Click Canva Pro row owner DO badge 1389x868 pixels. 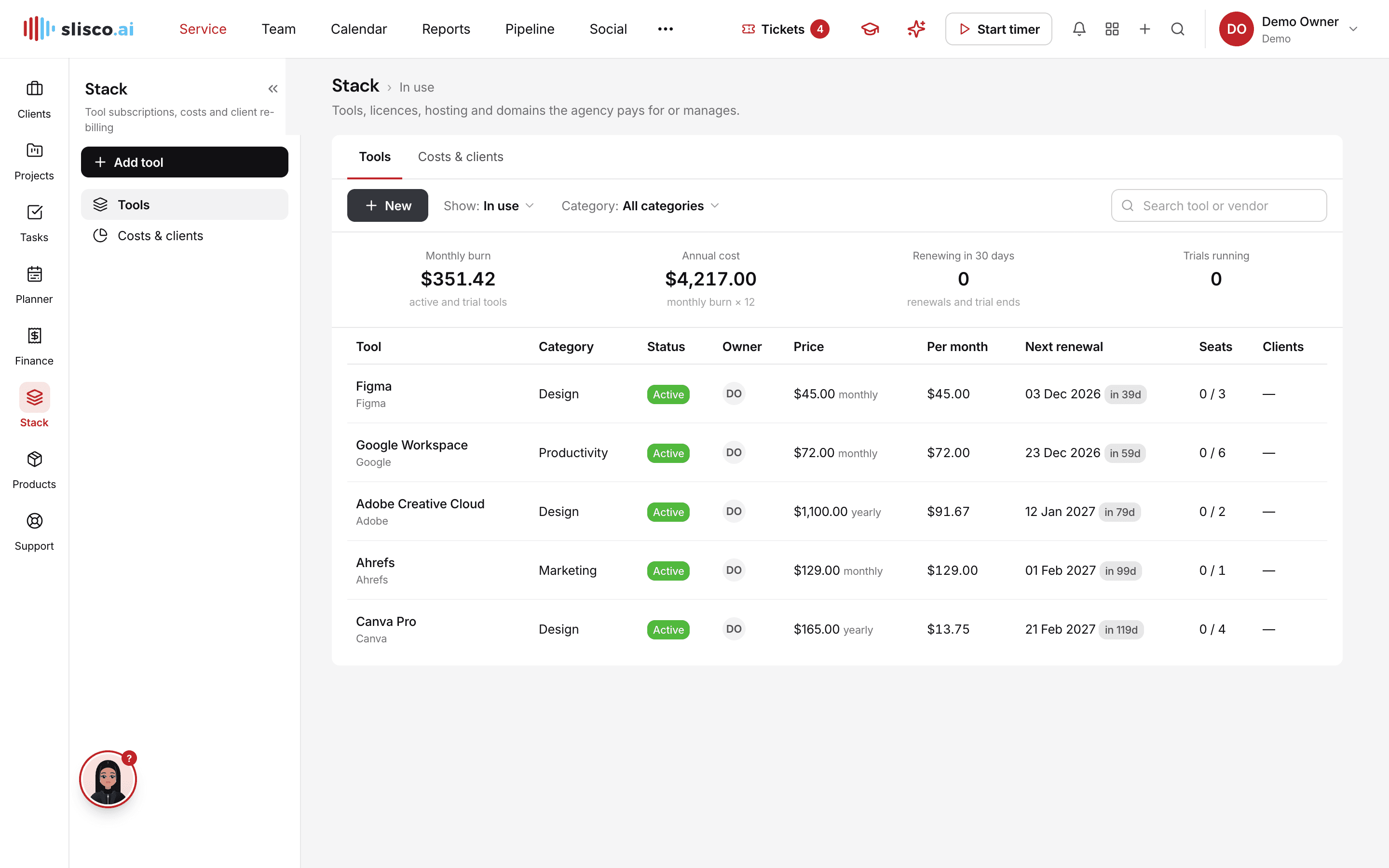(x=734, y=629)
